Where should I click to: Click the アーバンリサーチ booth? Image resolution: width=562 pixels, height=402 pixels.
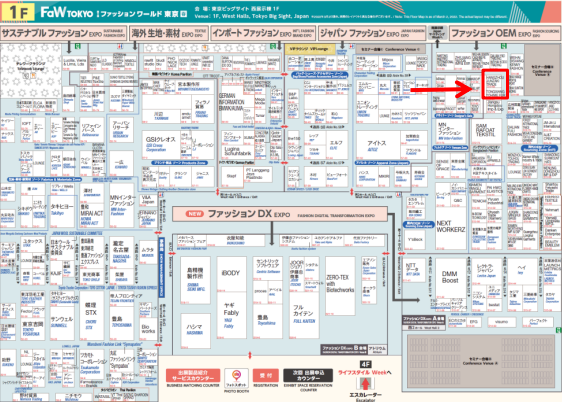click(121, 129)
